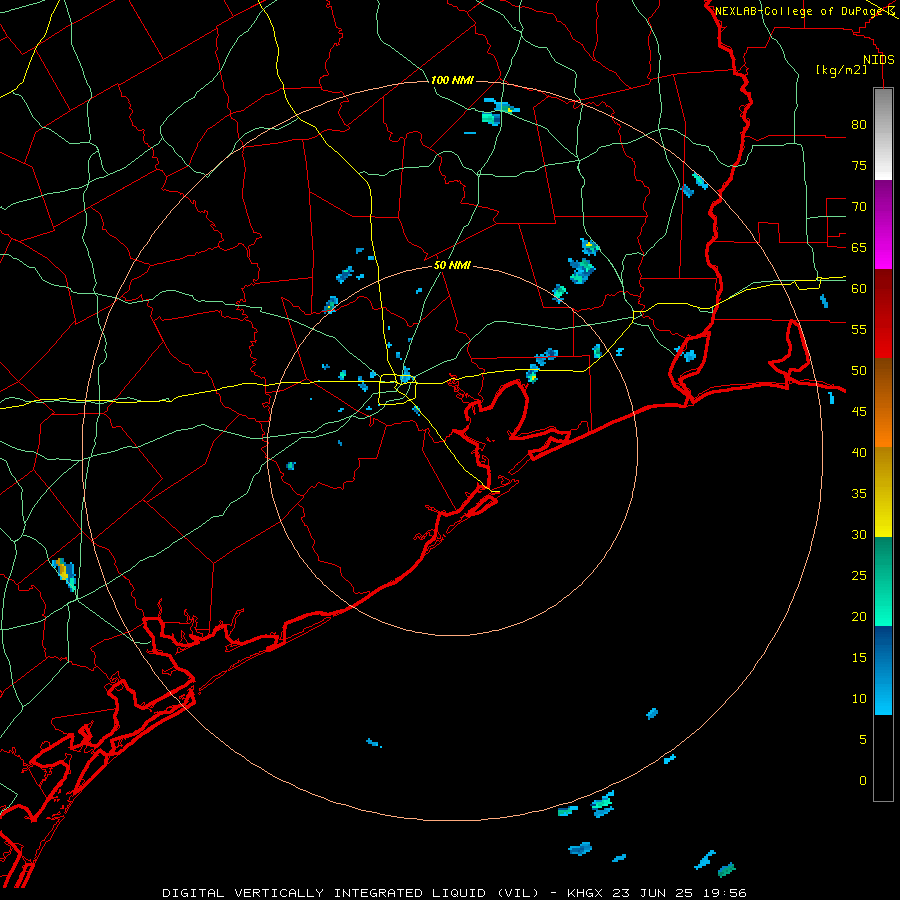Pick the orange-brown band of the VIL scale
900x900 pixels.
(x=883, y=402)
